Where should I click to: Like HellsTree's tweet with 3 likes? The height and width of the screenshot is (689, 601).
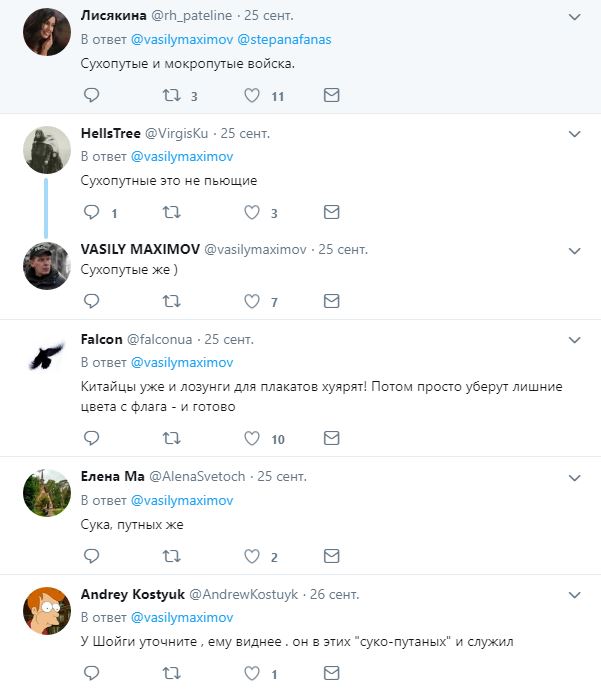(x=252, y=212)
